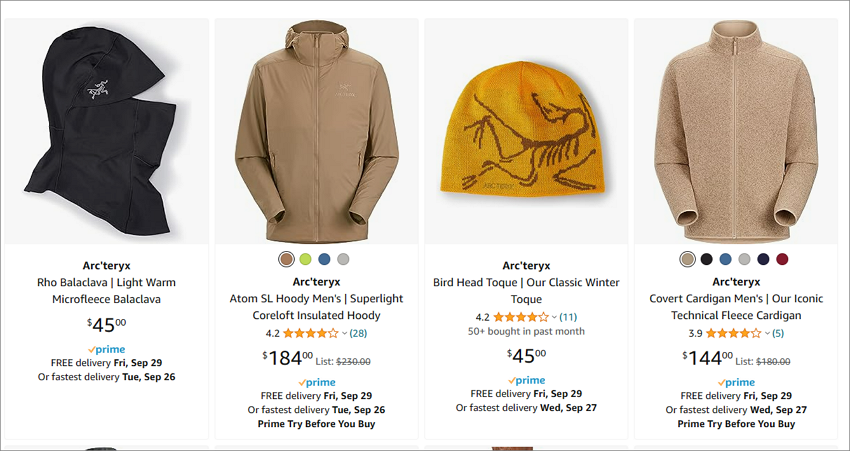Open Atom SL Hoody Men's product link
850x451 pixels.
point(316,307)
